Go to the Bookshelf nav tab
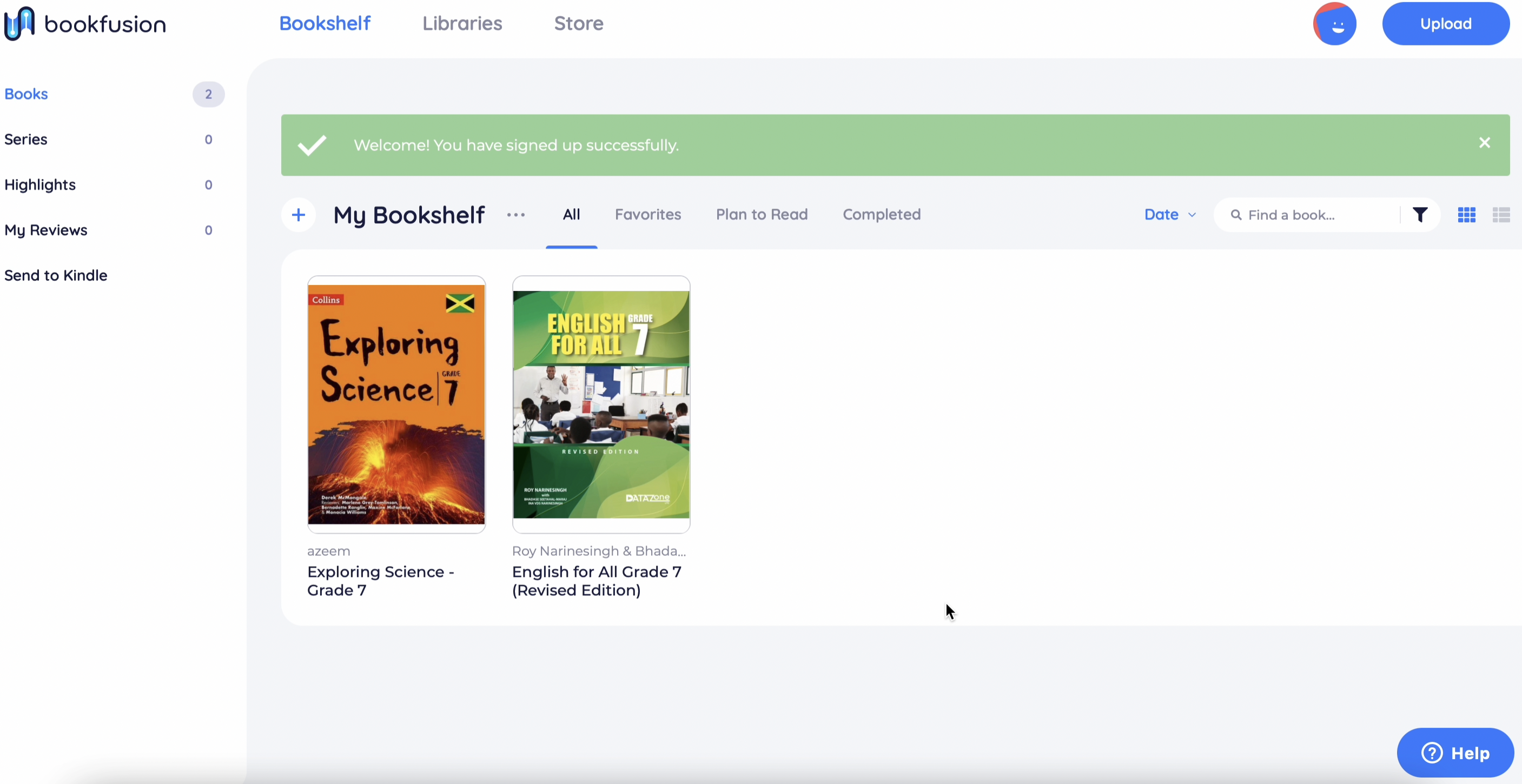1522x784 pixels. (x=325, y=24)
